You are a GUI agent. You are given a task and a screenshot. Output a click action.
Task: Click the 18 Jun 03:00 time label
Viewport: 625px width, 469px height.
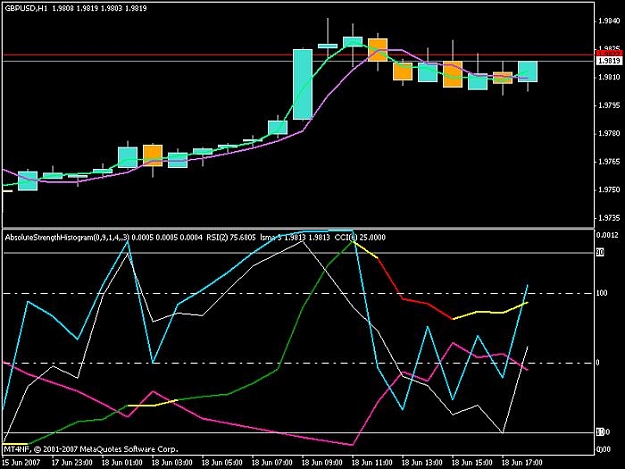click(172, 463)
